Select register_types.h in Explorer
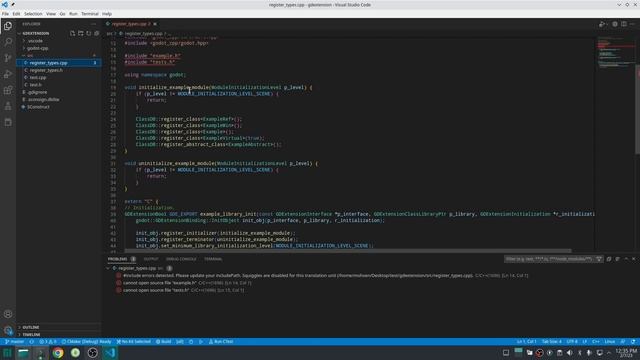This screenshot has width=640, height=360. pyautogui.click(x=59, y=70)
